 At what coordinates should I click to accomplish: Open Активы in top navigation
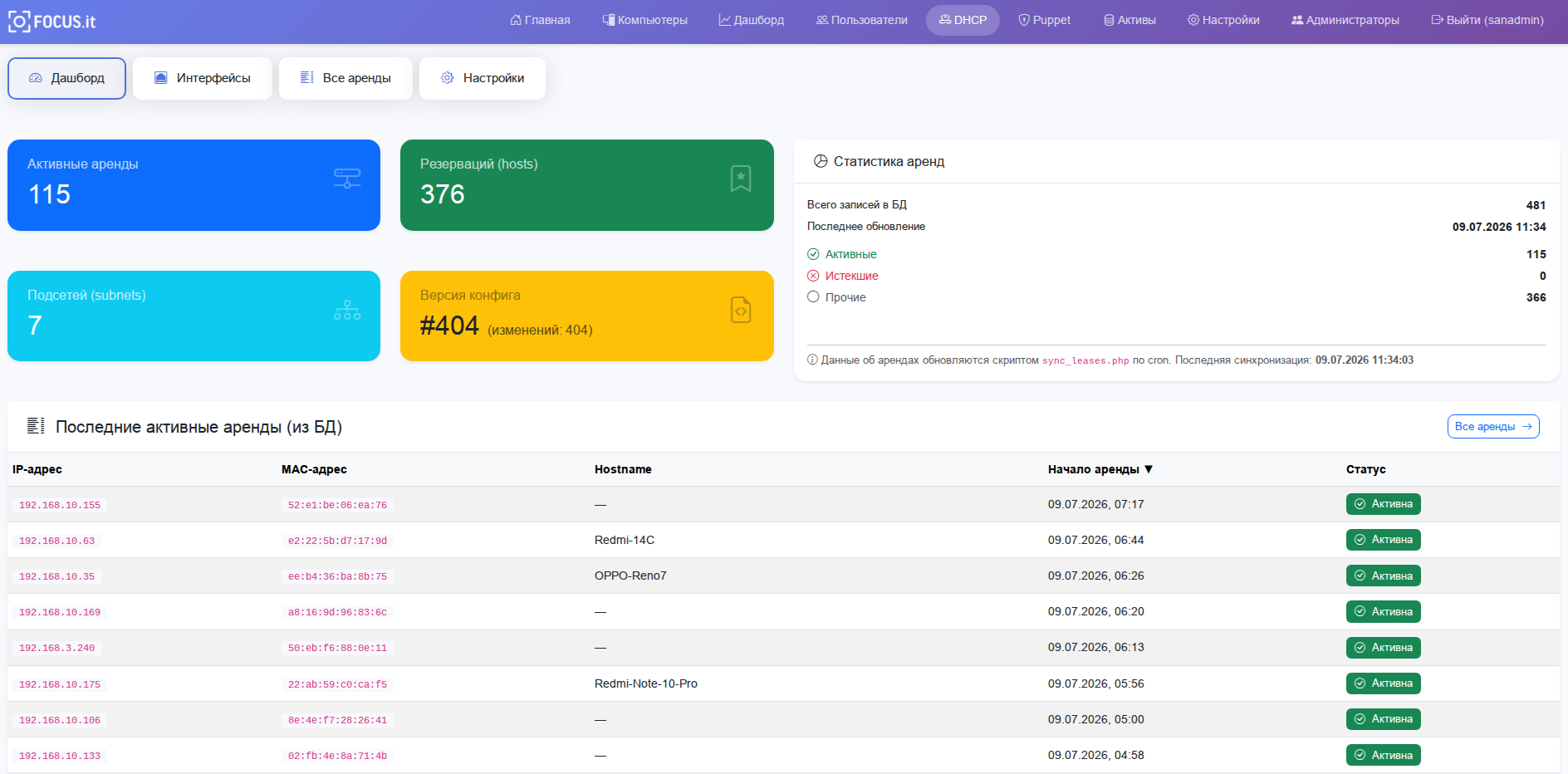tap(1129, 20)
